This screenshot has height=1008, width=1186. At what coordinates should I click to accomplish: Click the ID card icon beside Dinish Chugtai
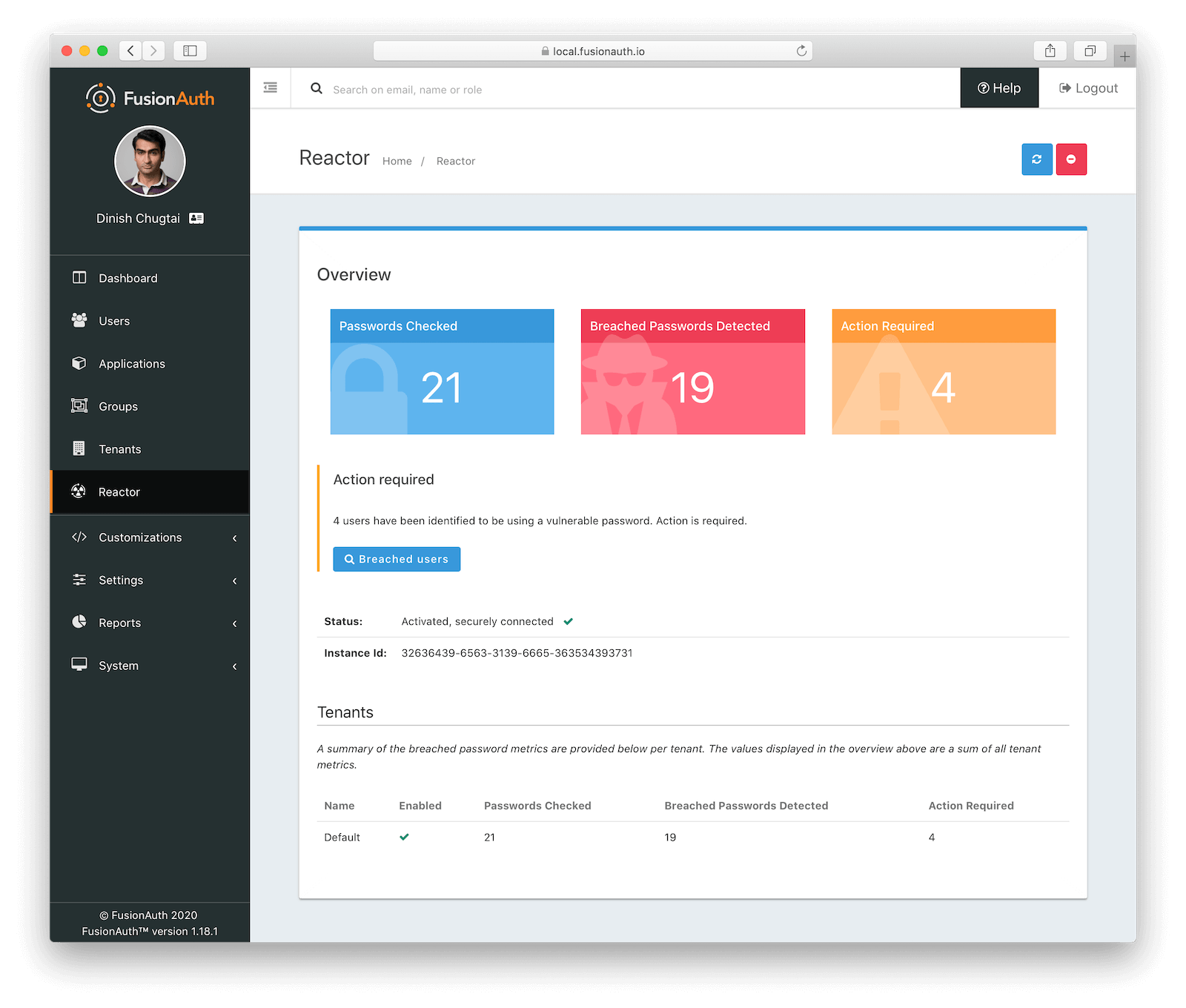tap(196, 218)
